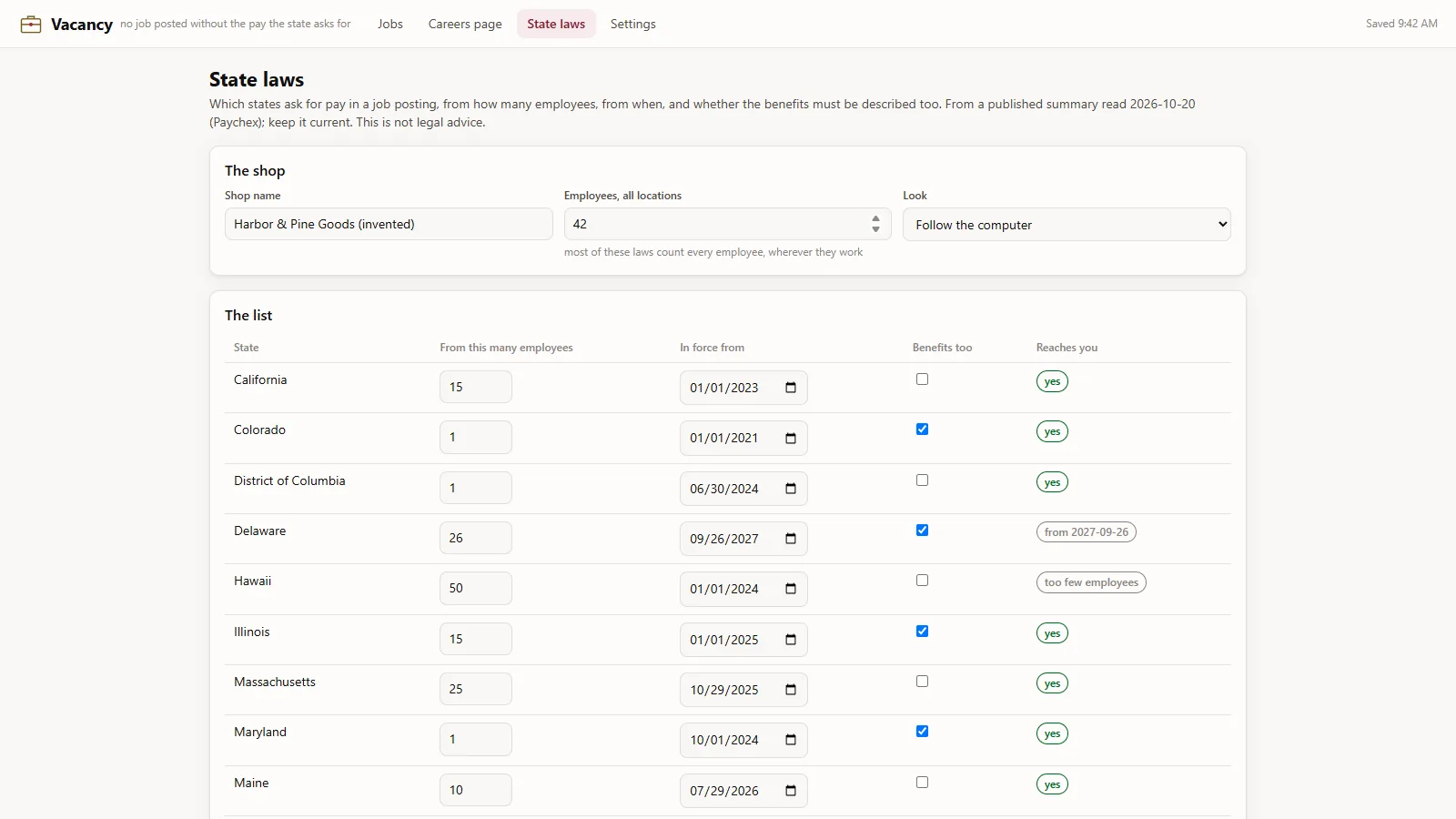Click the Vacancy briefcase logo icon
This screenshot has height=819, width=1456.
coord(31,25)
